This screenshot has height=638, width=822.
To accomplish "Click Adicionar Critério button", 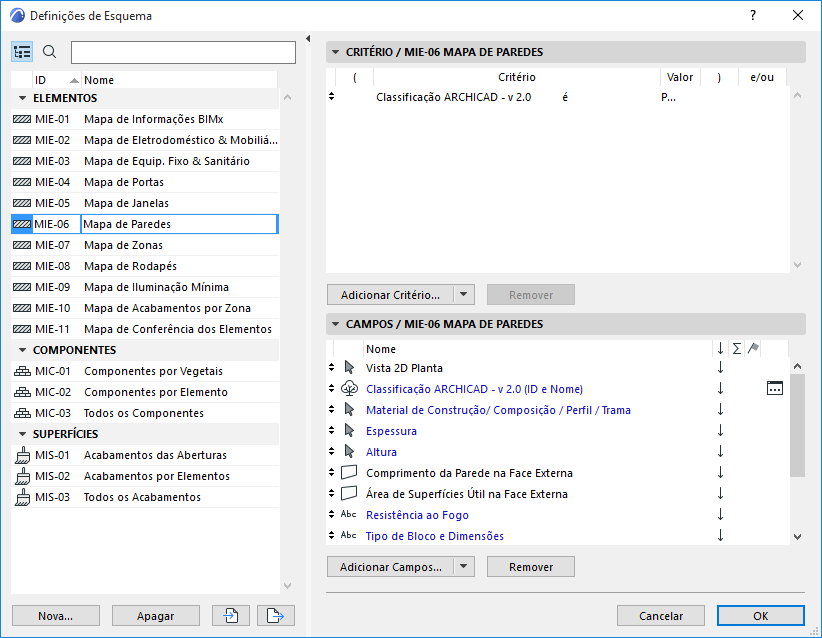I will coord(391,295).
